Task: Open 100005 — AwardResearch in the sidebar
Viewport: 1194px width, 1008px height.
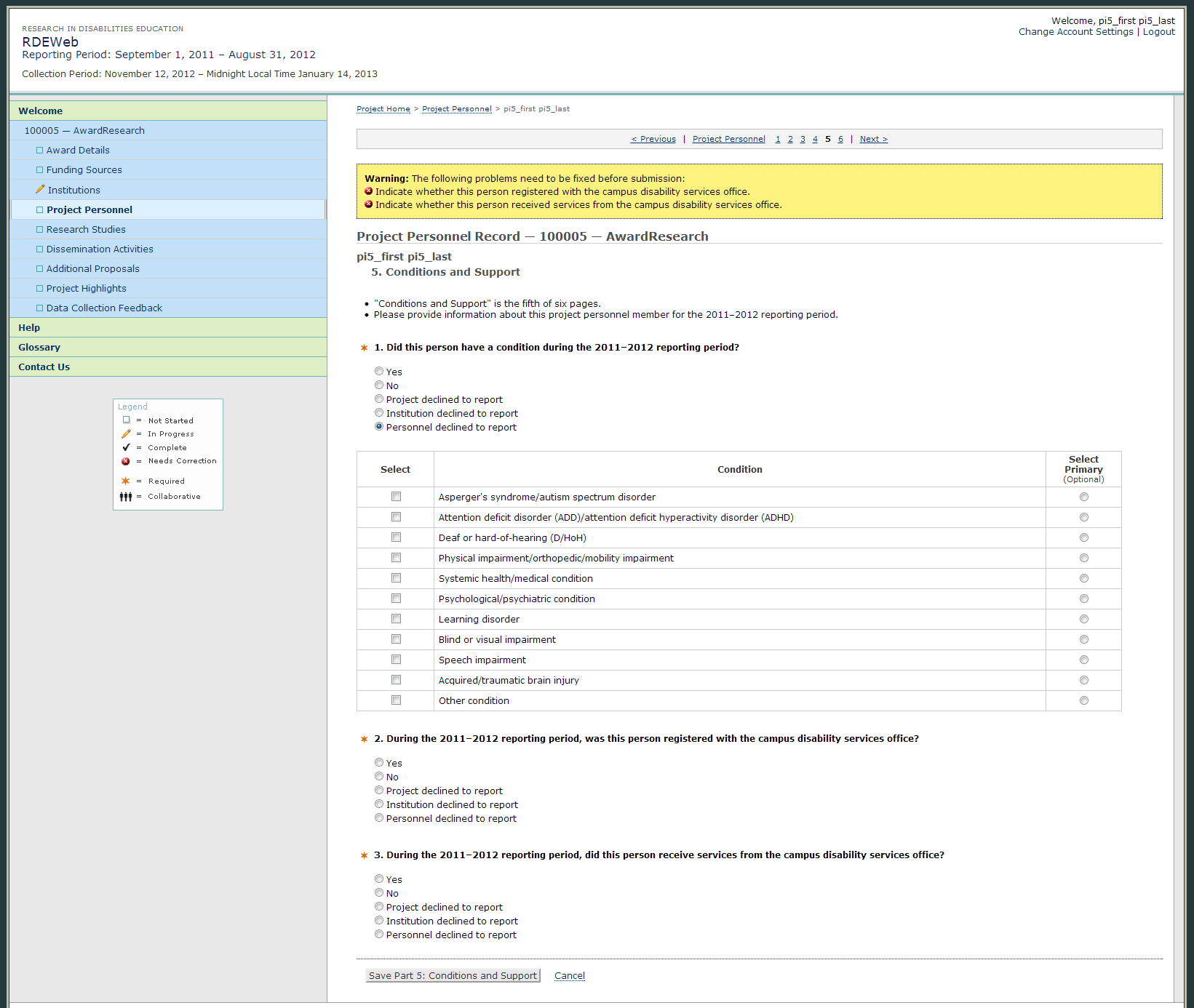Action: pyautogui.click(x=84, y=131)
